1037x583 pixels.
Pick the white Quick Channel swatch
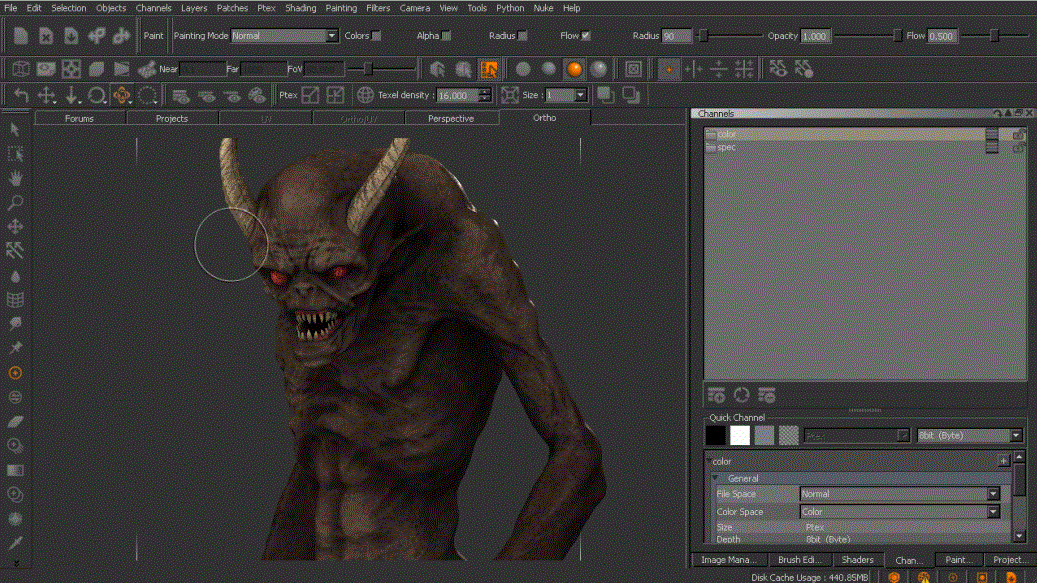coord(740,436)
